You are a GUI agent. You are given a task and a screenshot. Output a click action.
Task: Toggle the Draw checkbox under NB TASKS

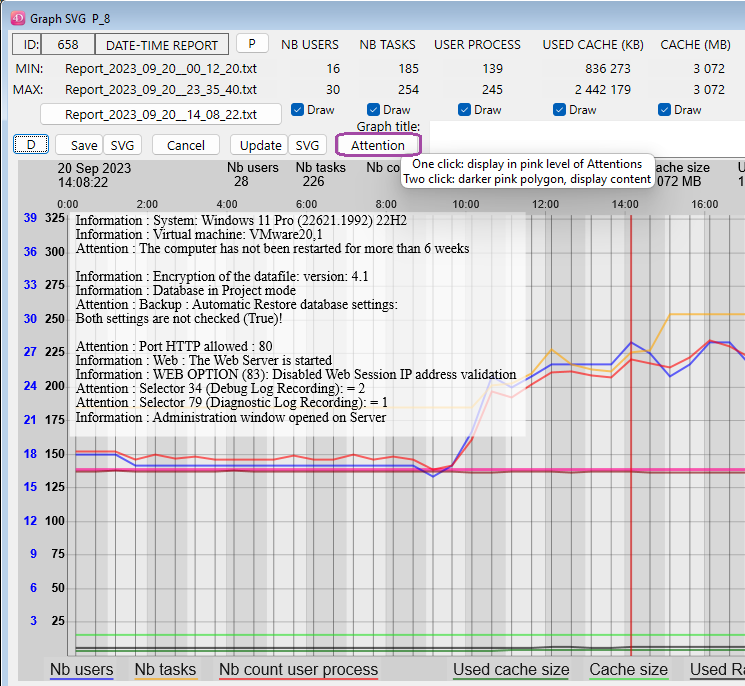pyautogui.click(x=373, y=110)
